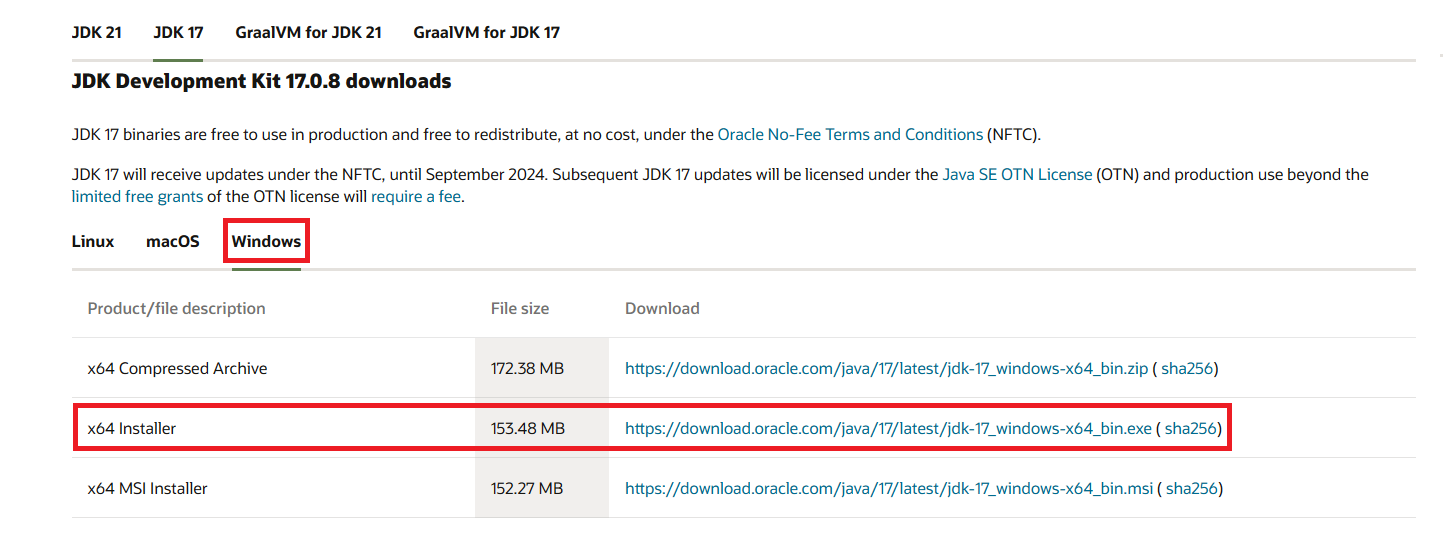Open the GraalVM for JDK 17 tab

click(486, 32)
